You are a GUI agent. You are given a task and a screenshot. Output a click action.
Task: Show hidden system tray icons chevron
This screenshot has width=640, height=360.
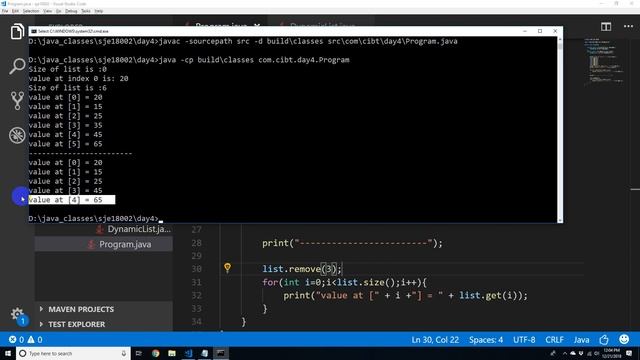click(564, 353)
